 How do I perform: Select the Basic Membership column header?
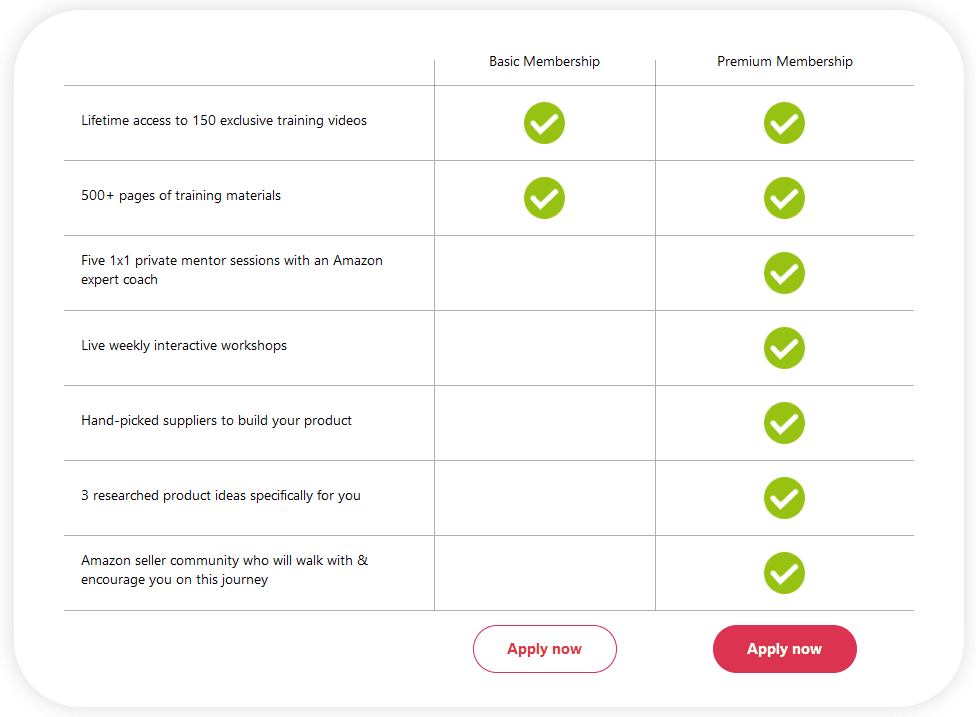click(x=544, y=61)
